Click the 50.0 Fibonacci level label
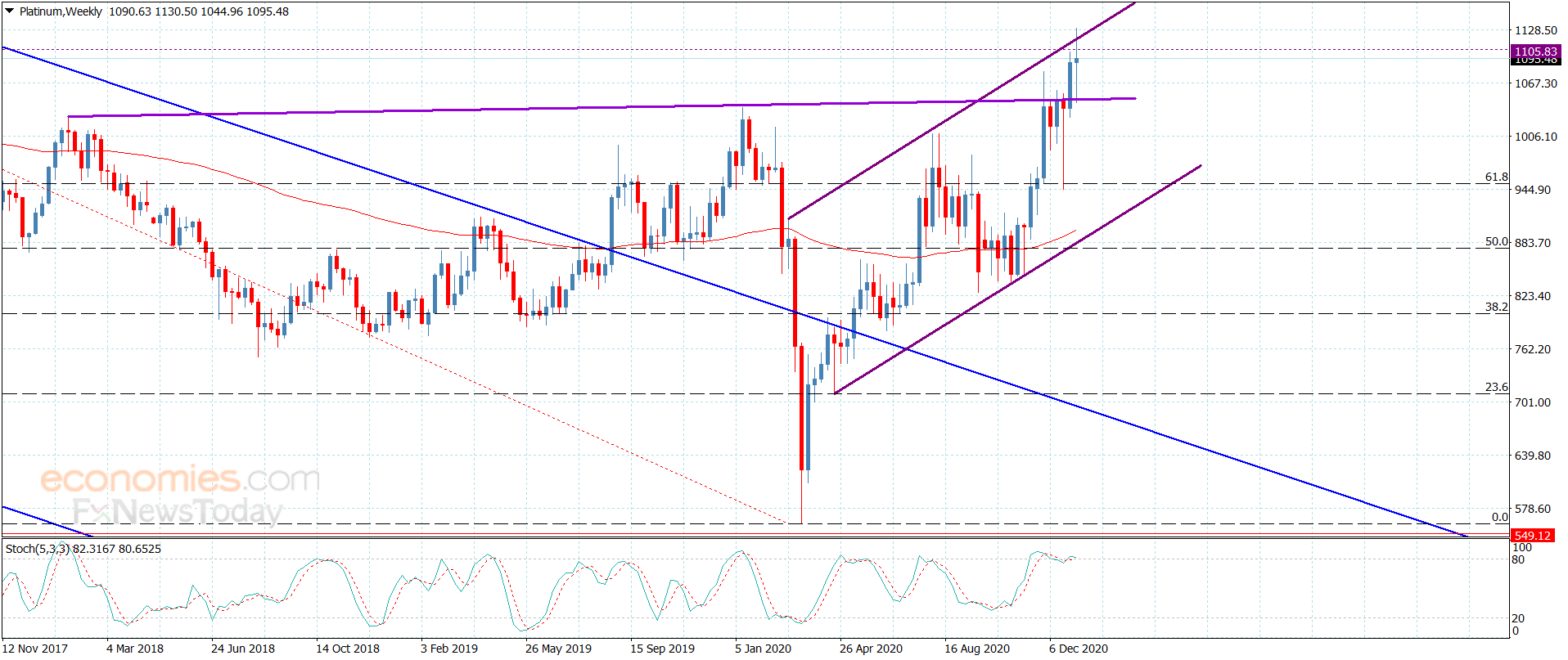Viewport: 1568px width, 660px height. [1496, 241]
